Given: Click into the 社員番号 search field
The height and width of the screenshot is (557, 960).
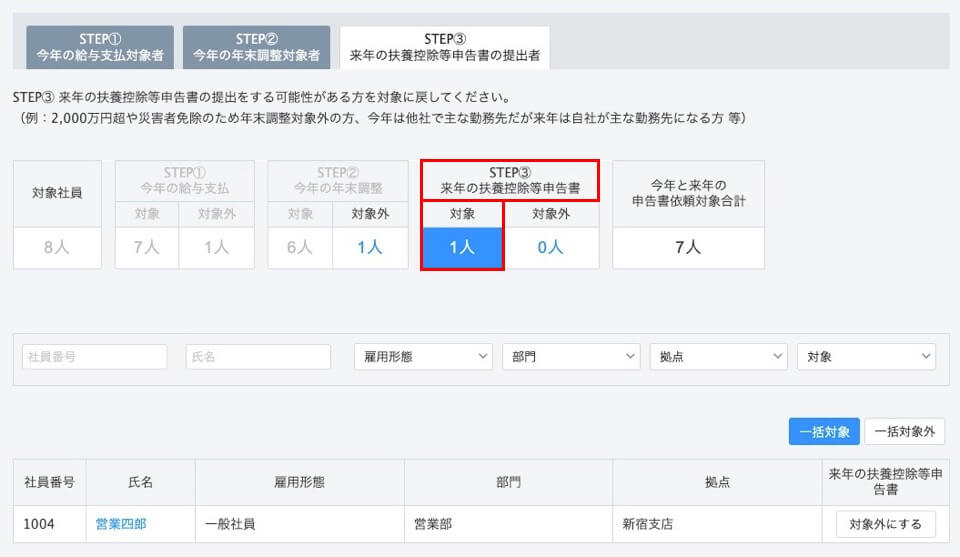Looking at the screenshot, I should coord(95,357).
